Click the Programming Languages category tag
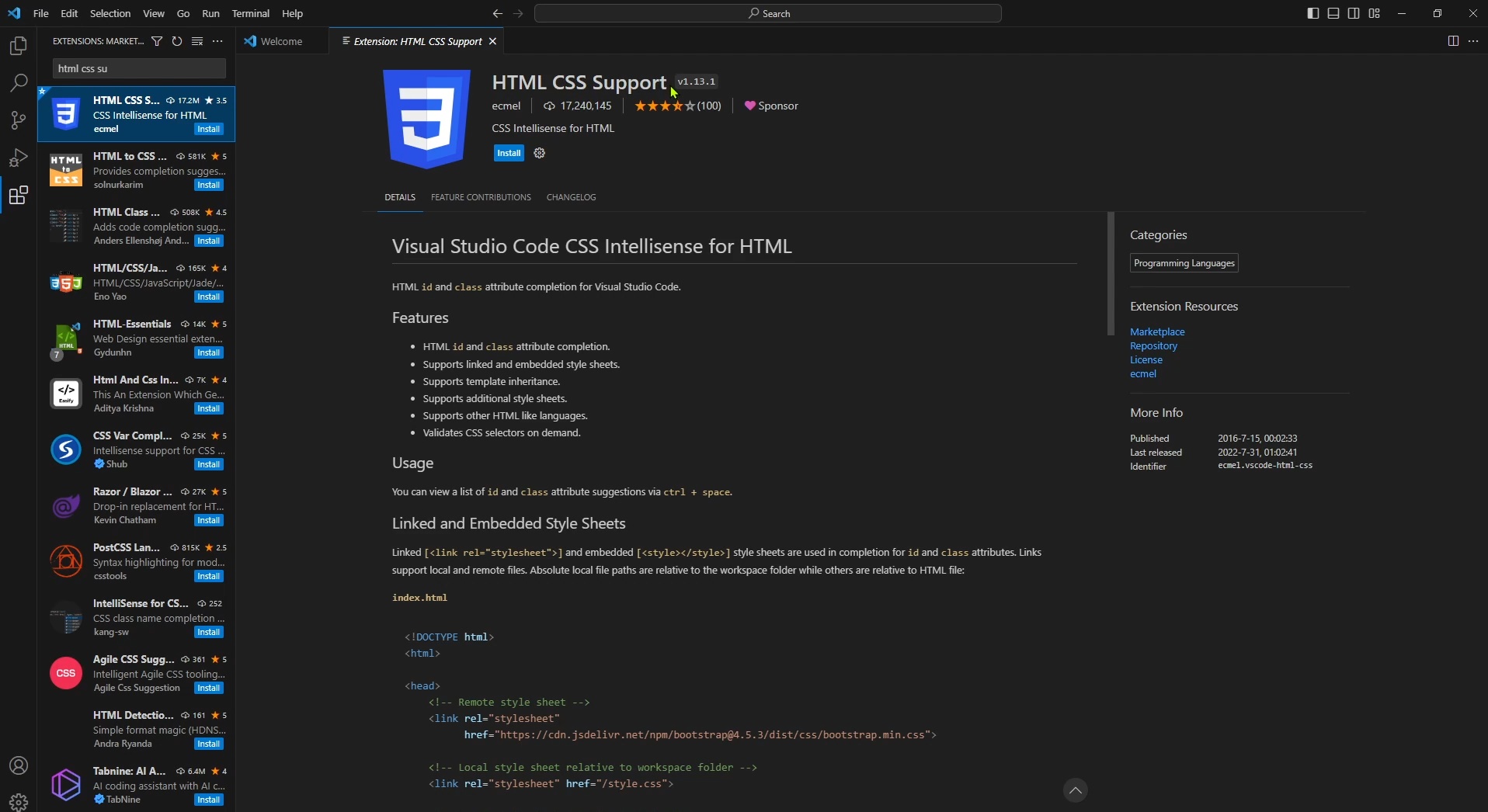 [1184, 263]
